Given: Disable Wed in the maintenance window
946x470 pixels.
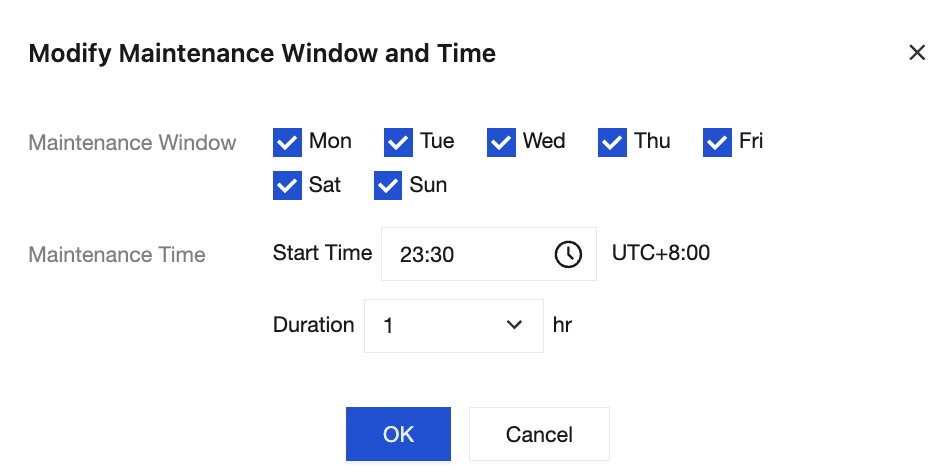Looking at the screenshot, I should coord(501,142).
